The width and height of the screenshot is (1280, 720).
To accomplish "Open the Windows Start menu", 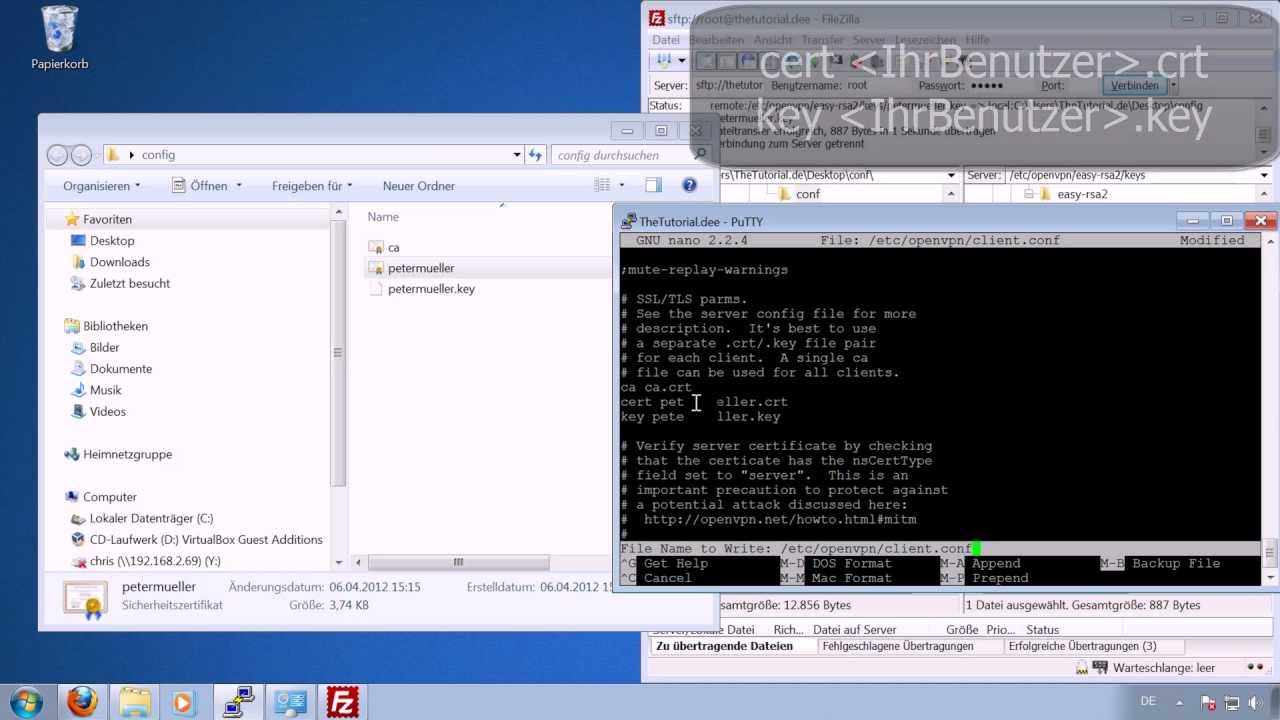I will tap(26, 702).
